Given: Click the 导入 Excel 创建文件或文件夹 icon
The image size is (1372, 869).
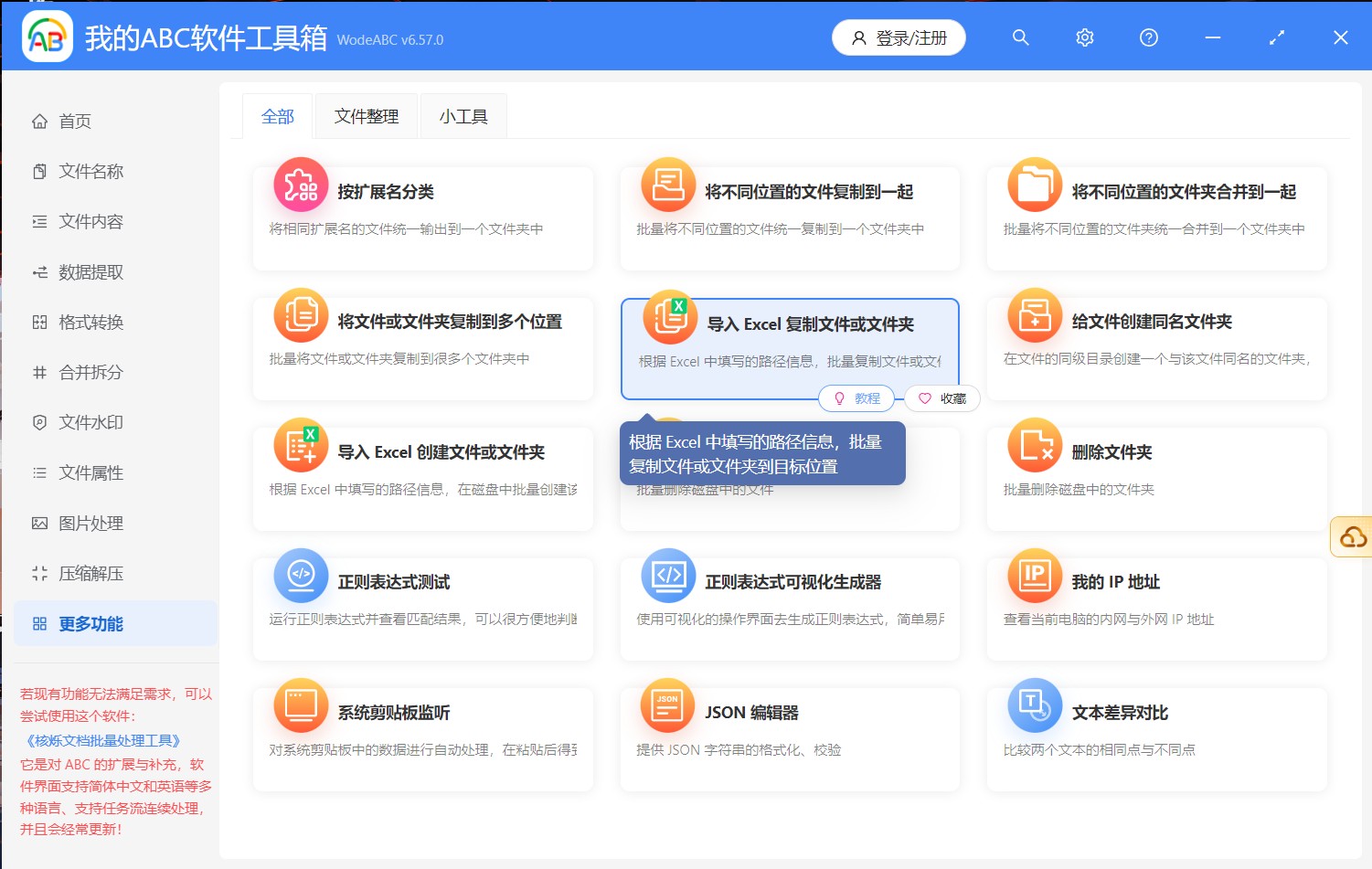Looking at the screenshot, I should [x=301, y=445].
